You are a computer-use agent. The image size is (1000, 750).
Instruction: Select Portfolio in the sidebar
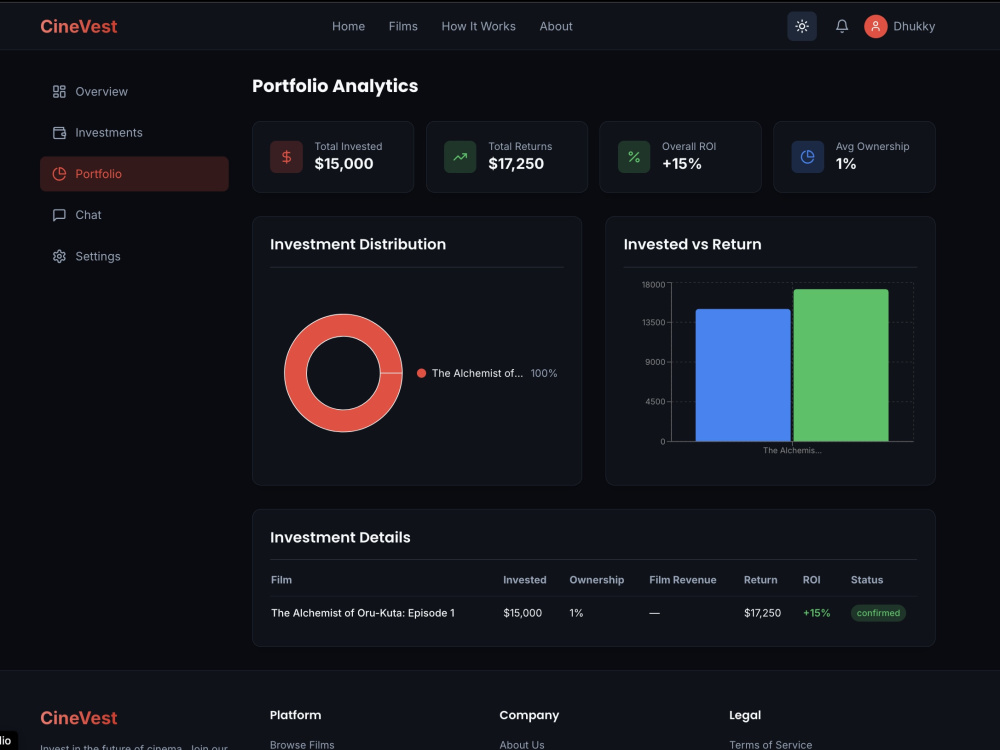tap(134, 173)
